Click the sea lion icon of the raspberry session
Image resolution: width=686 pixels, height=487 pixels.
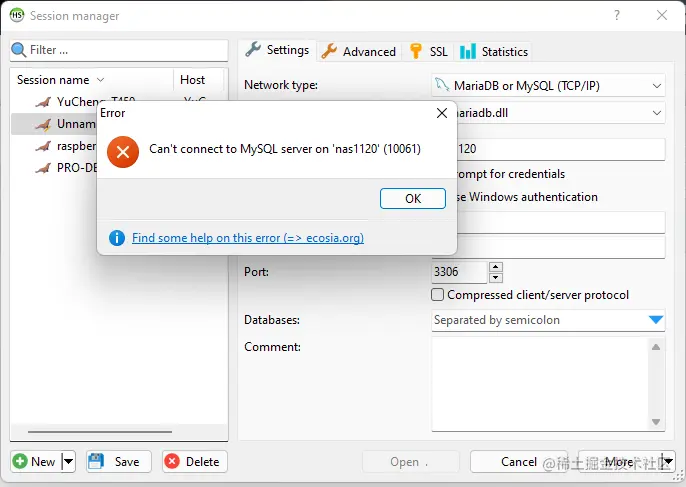(43, 146)
